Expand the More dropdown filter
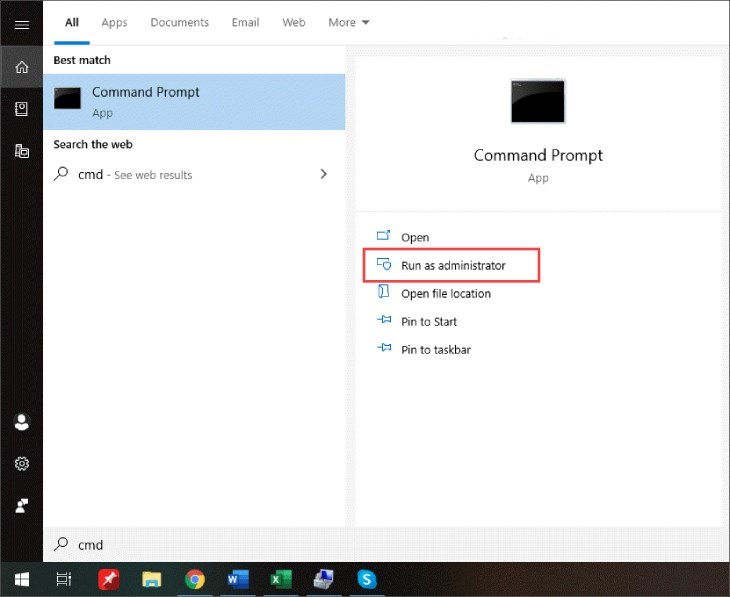This screenshot has width=730, height=597. tap(349, 22)
